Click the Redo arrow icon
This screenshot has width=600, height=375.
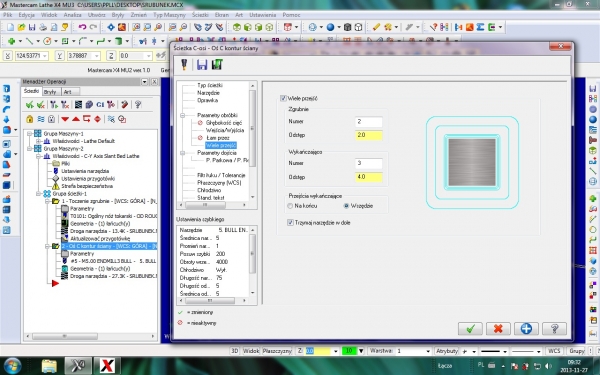(93, 27)
